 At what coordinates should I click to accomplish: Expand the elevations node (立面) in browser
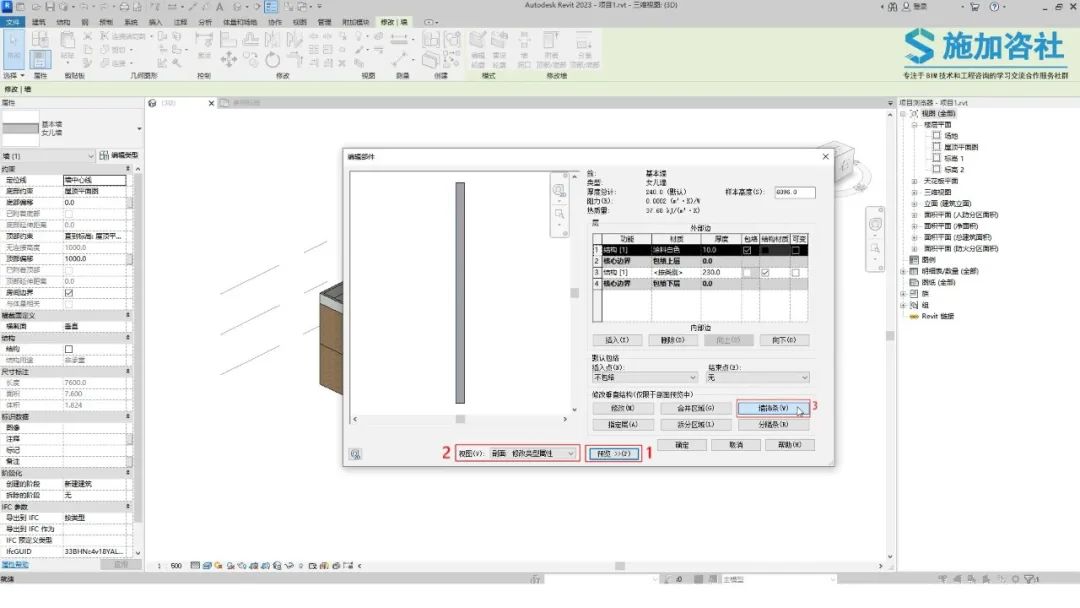(915, 204)
